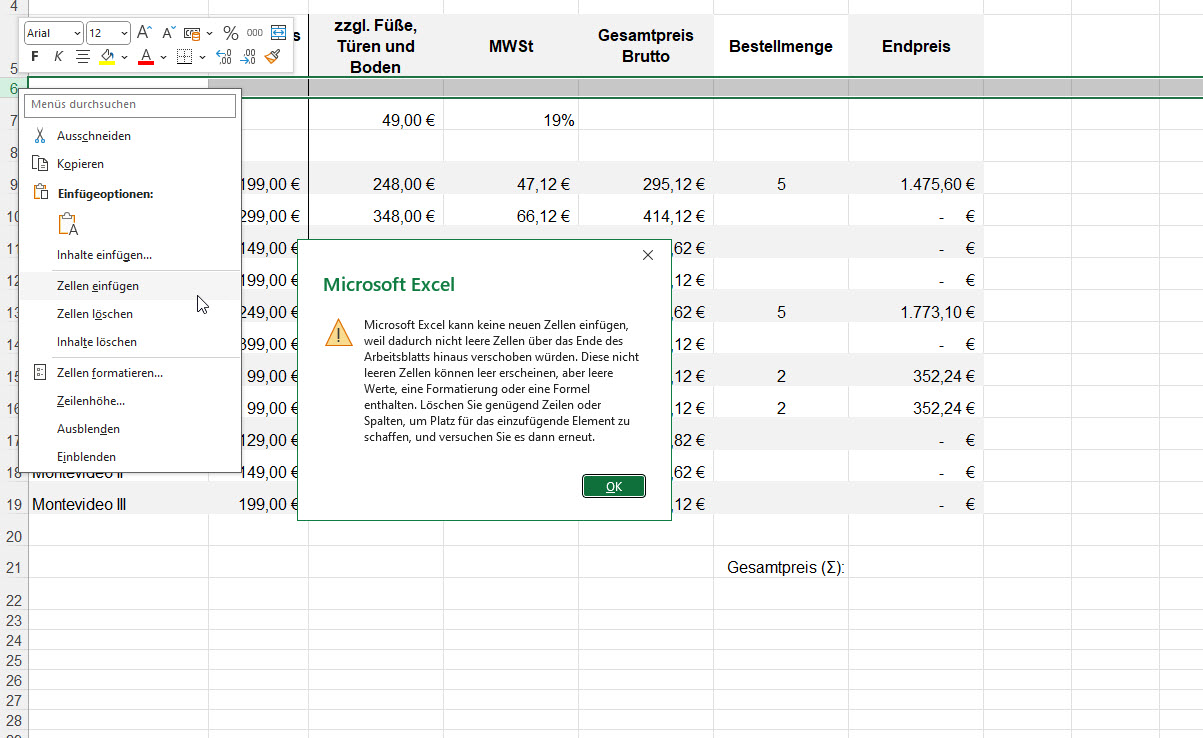Decrease font size in mini toolbar
Image resolution: width=1203 pixels, height=738 pixels.
click(x=169, y=33)
